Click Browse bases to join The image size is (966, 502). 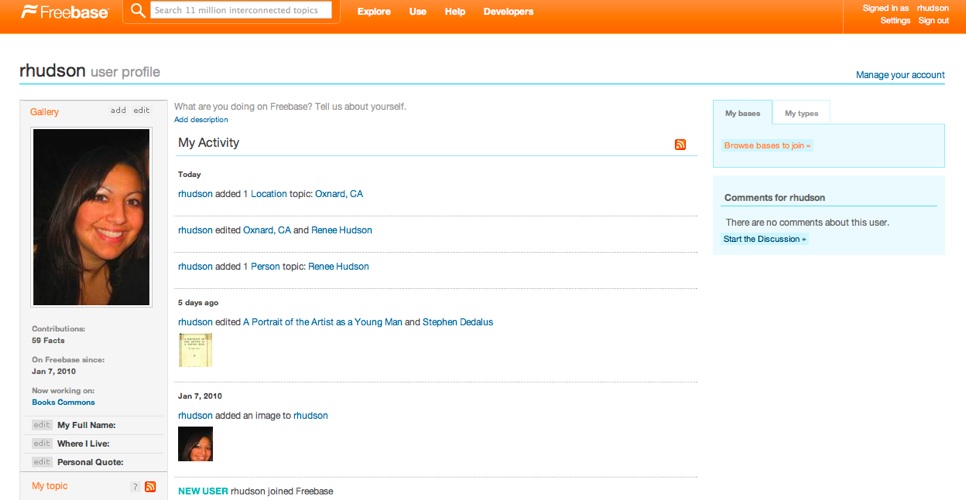click(767, 145)
